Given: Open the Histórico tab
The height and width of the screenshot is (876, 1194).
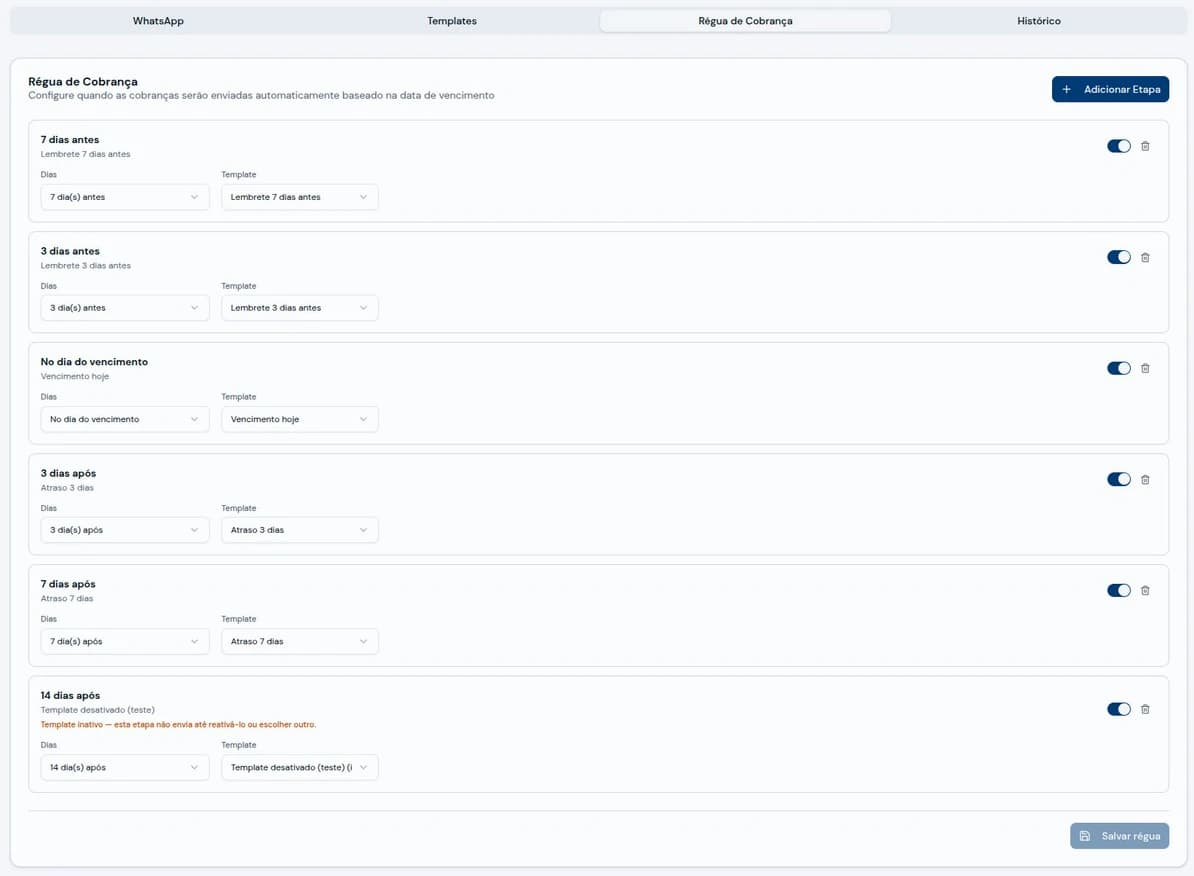Looking at the screenshot, I should tap(1039, 21).
